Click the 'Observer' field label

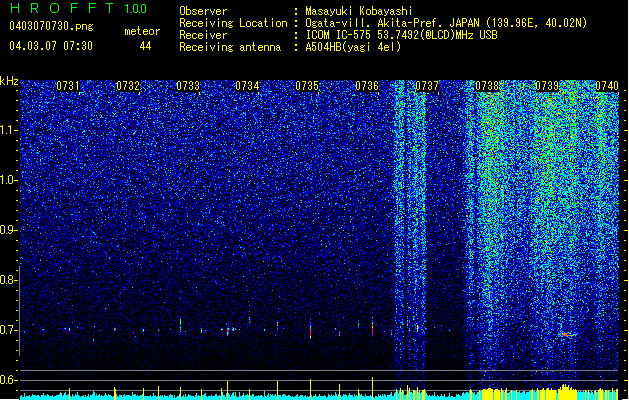click(x=203, y=11)
